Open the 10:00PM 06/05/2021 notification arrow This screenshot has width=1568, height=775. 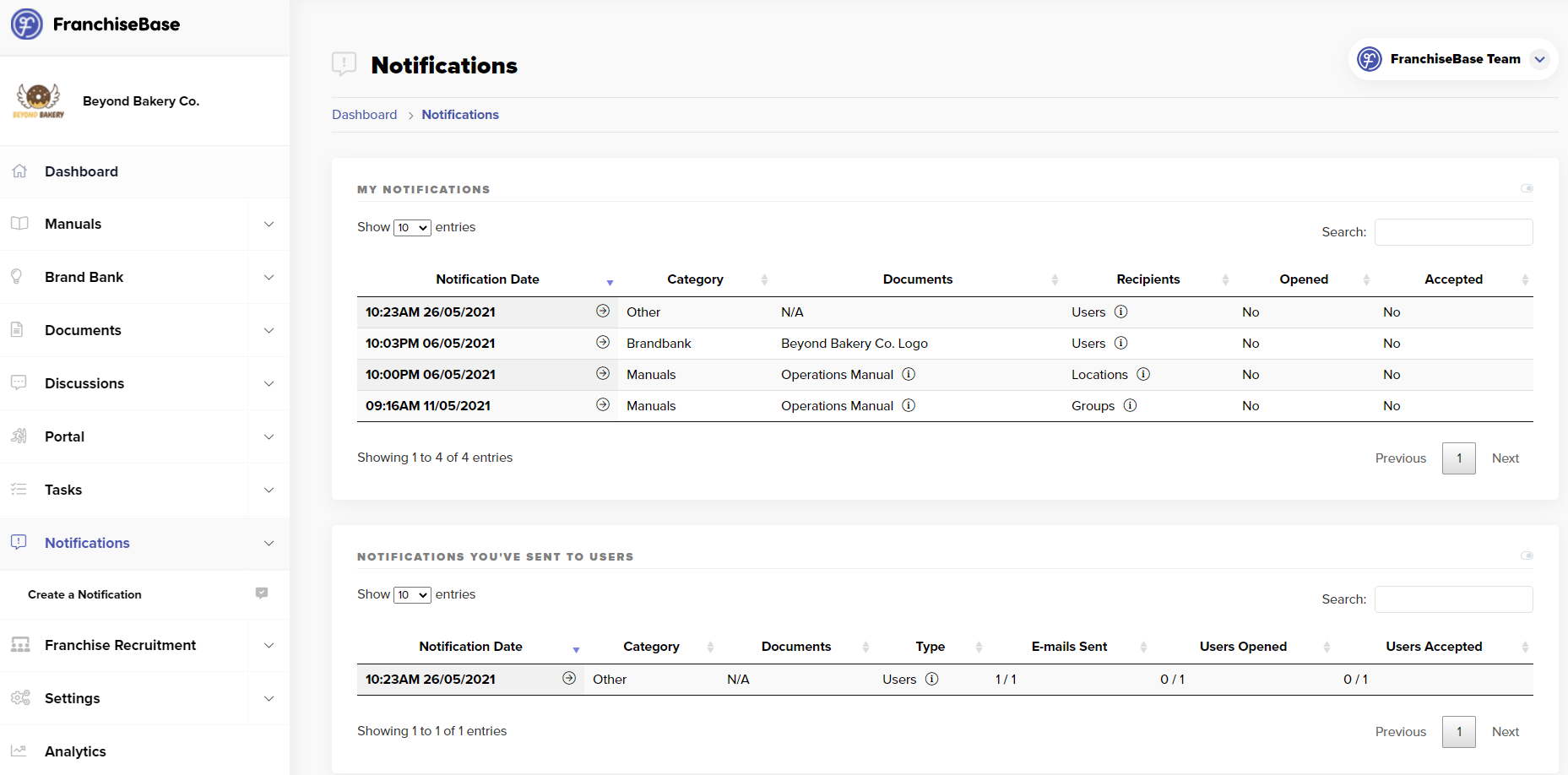603,373
